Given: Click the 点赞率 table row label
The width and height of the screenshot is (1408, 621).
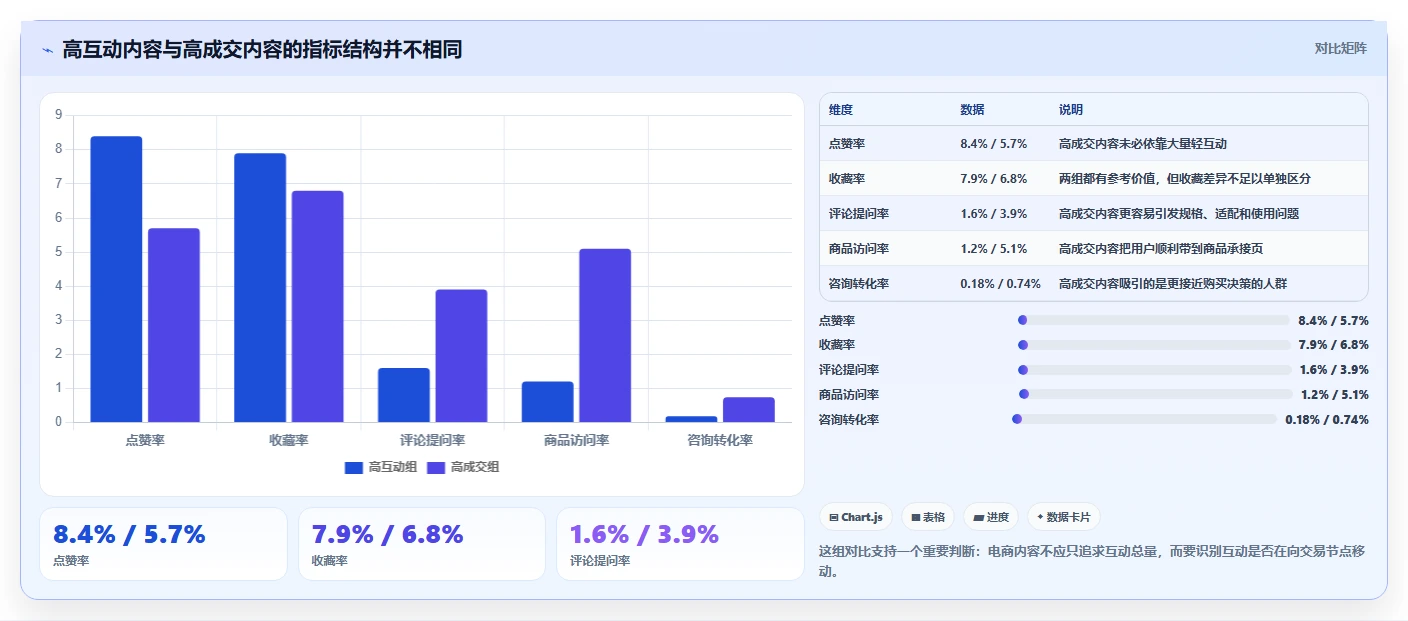Looking at the screenshot, I should tap(847, 144).
